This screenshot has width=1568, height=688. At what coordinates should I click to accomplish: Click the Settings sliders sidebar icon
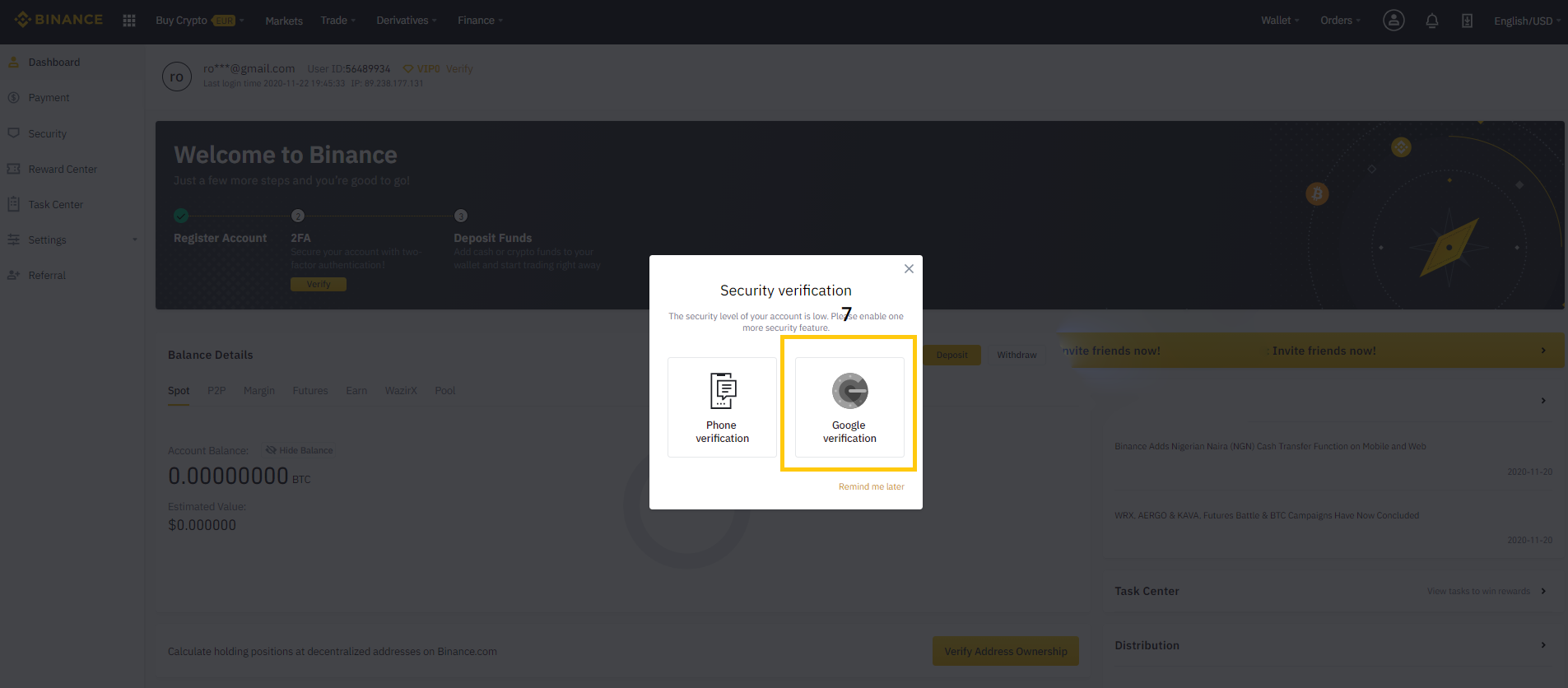point(13,239)
